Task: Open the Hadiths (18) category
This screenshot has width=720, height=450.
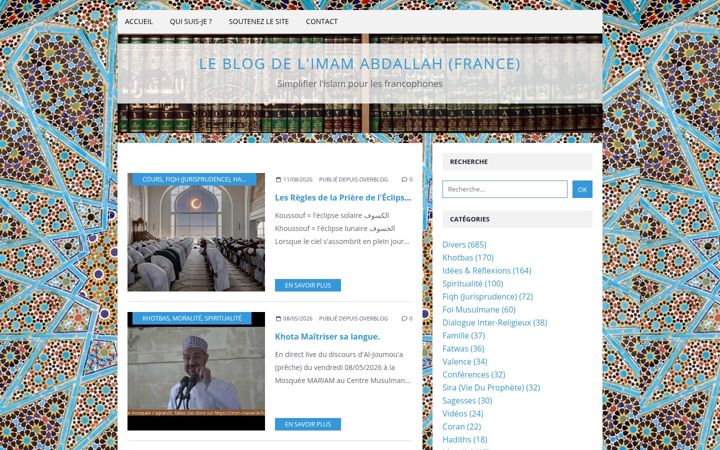Action: click(465, 439)
